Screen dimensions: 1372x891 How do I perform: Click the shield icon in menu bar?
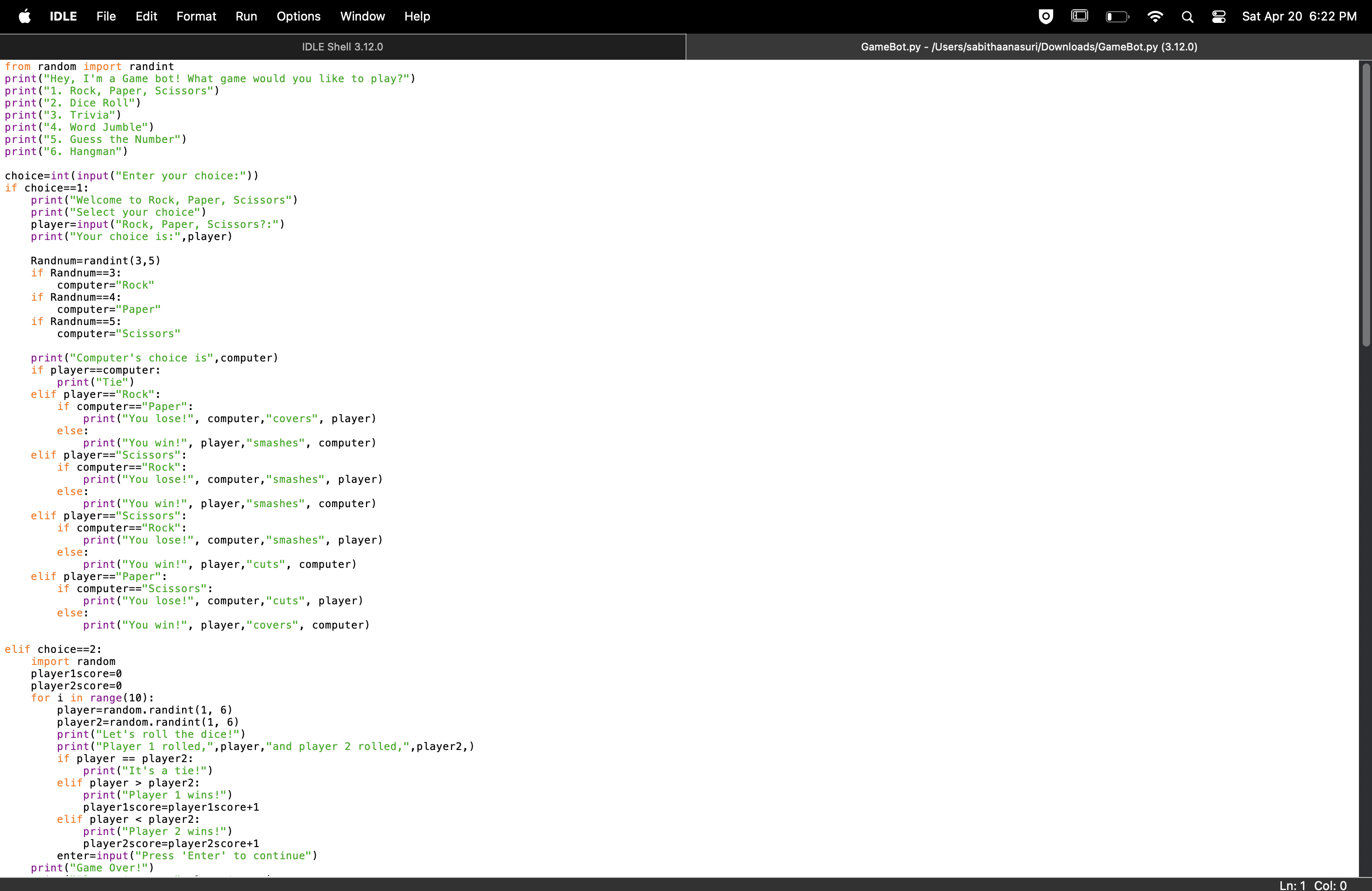(x=1046, y=16)
